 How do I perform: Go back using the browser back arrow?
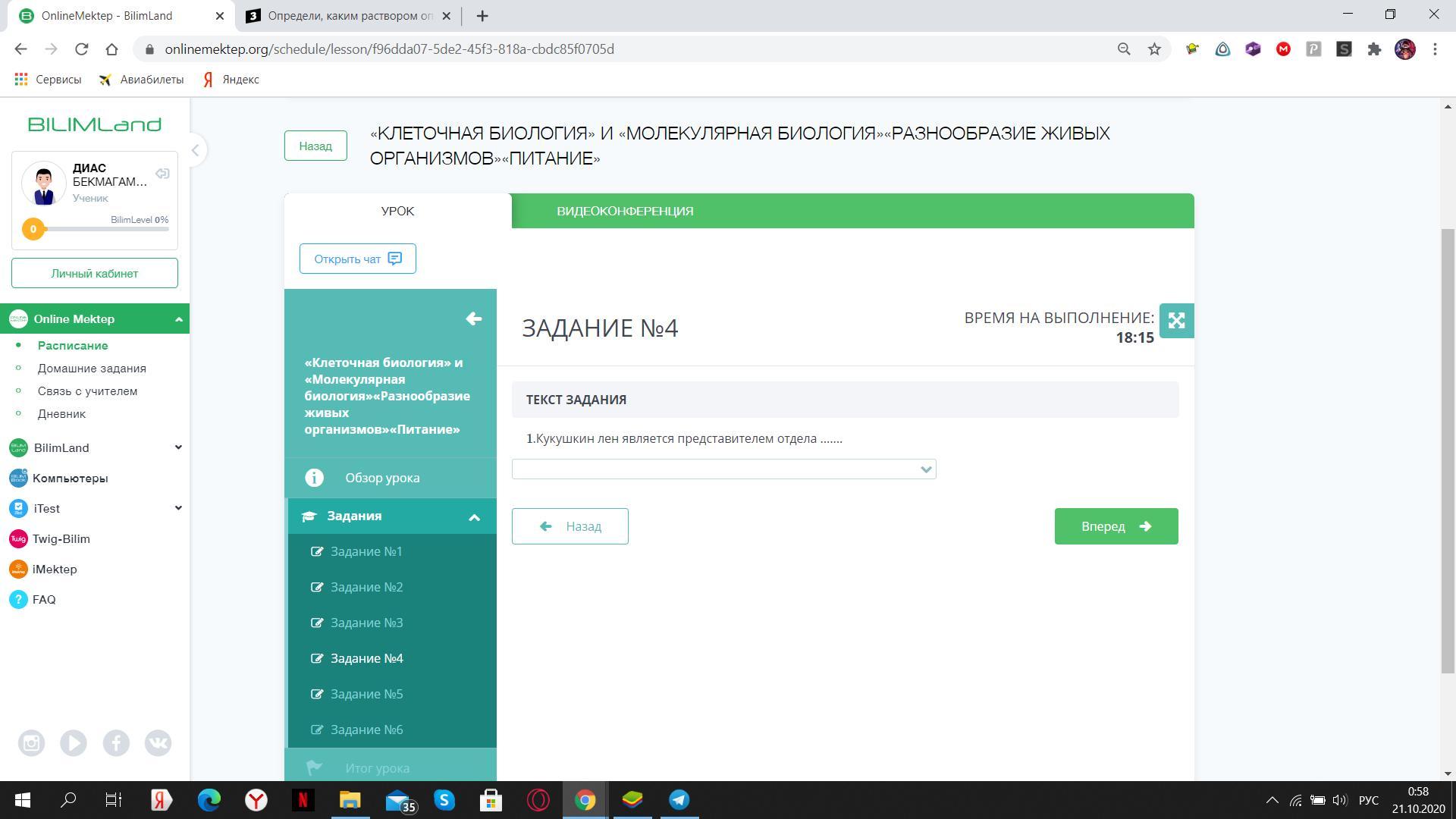pos(20,49)
